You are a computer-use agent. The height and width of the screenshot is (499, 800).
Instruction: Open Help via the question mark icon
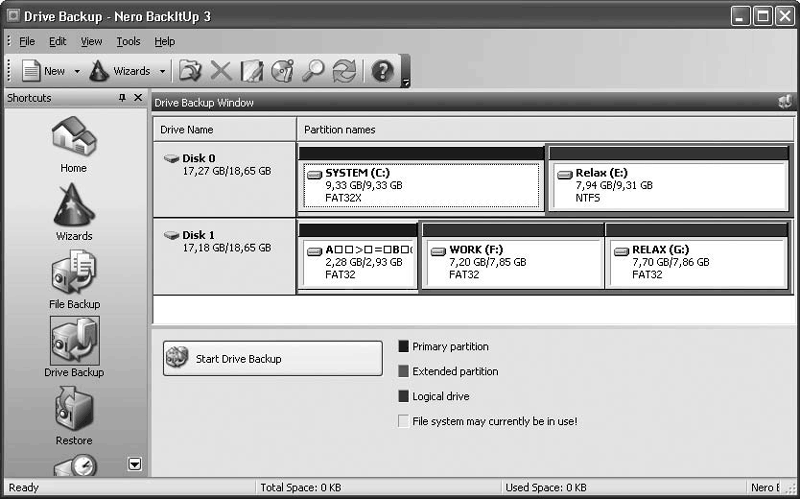[381, 71]
